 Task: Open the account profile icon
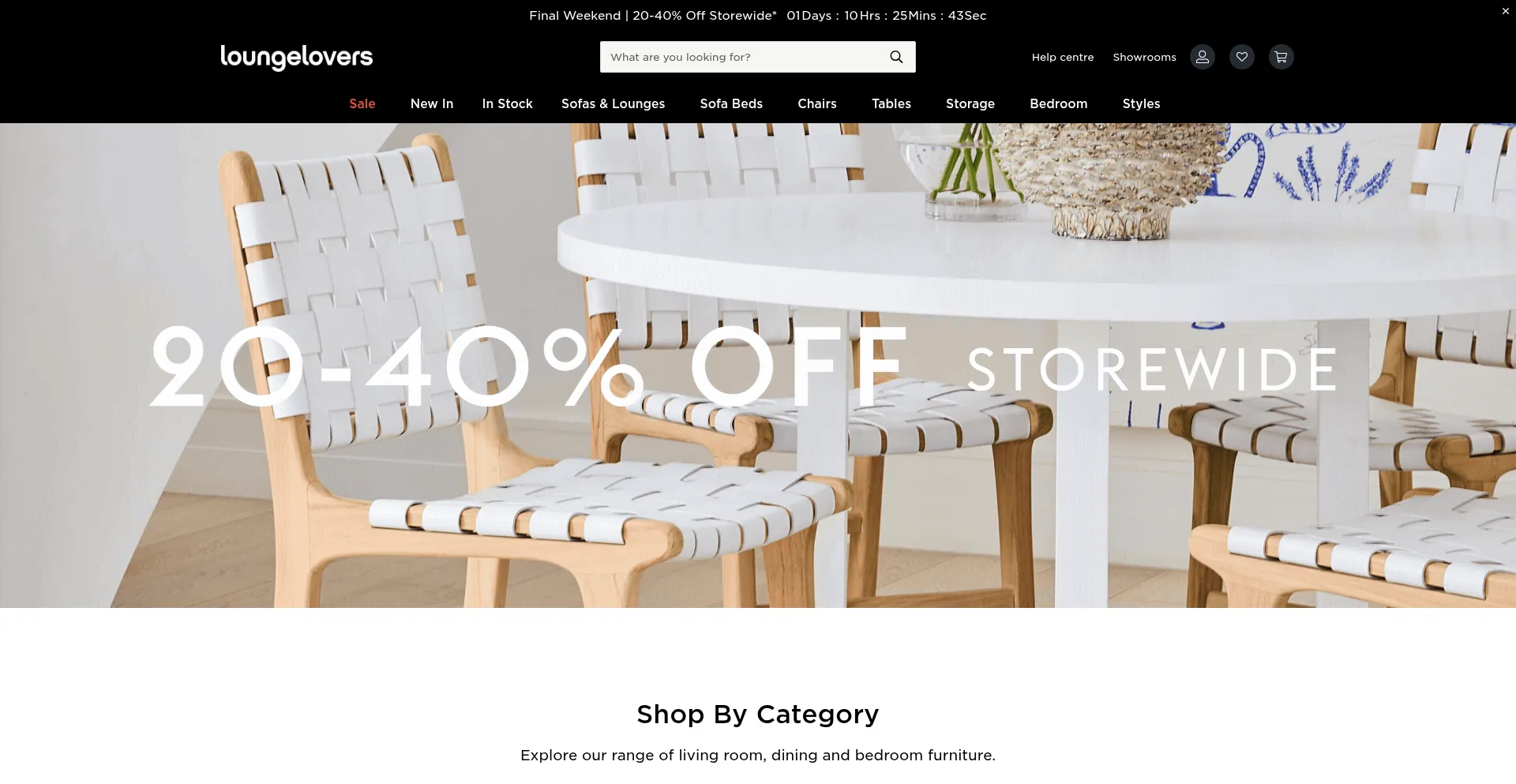tap(1203, 57)
